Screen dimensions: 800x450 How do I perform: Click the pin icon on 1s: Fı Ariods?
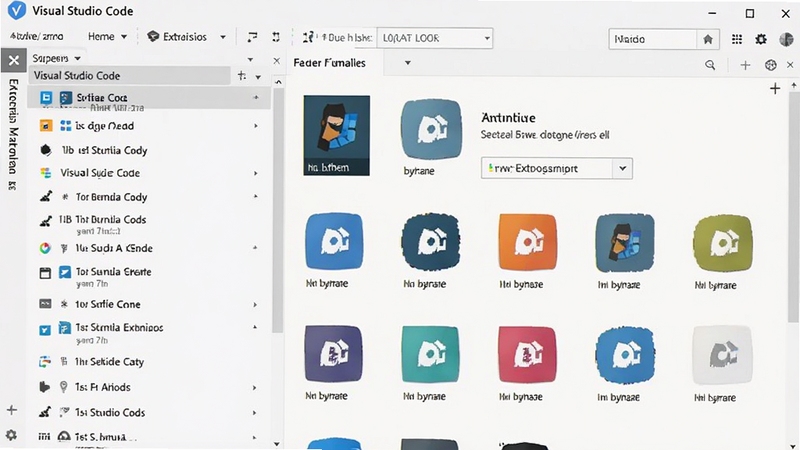point(63,387)
